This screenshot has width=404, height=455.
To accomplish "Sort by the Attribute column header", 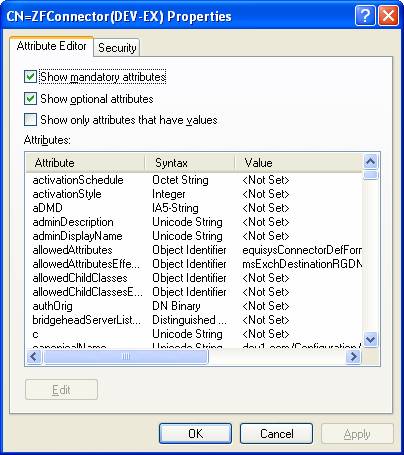I will pos(85,163).
